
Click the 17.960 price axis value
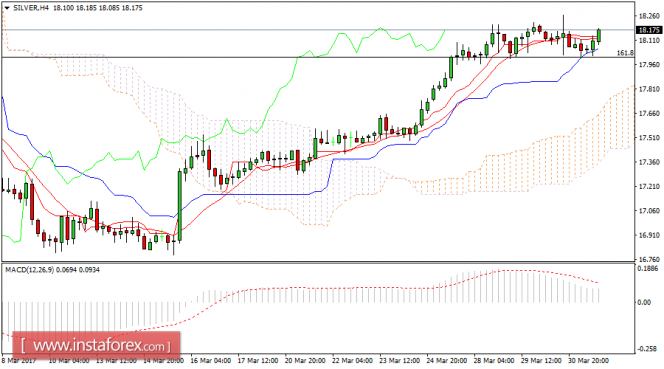pos(649,65)
